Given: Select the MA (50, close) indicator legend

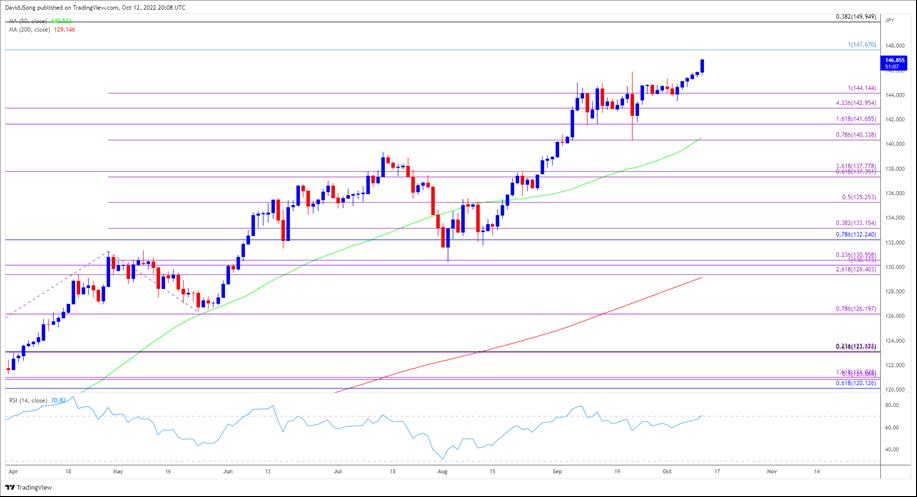Looking at the screenshot, I should click(x=40, y=21).
